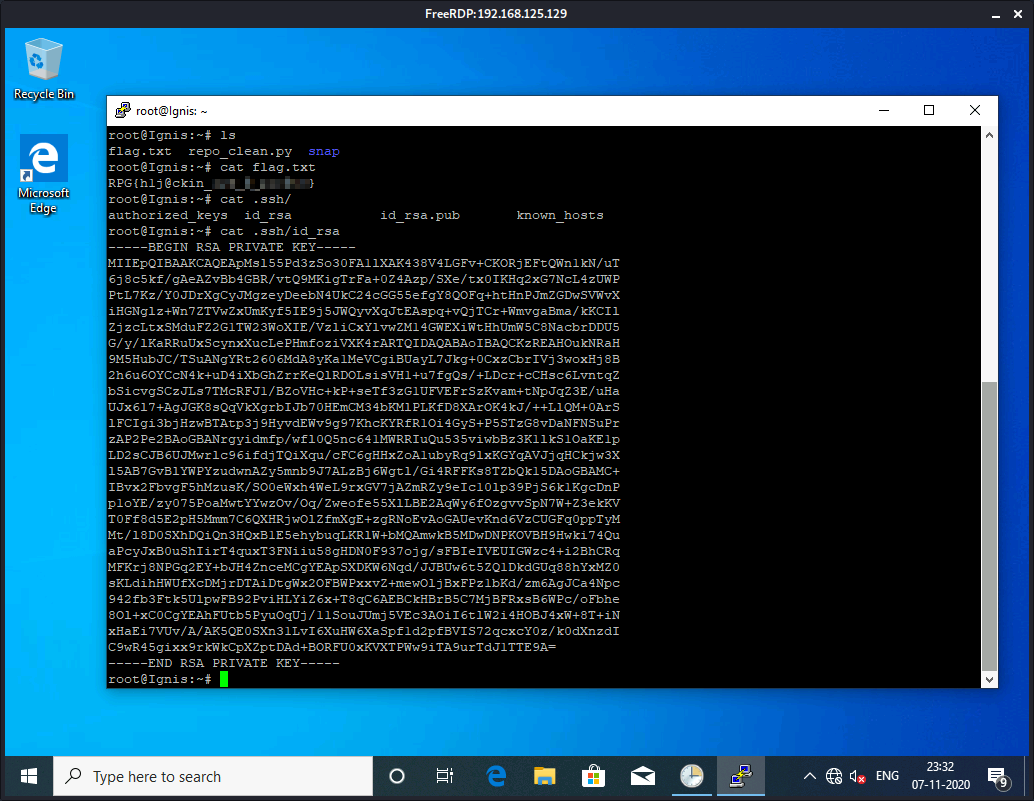This screenshot has width=1034, height=801.
Task: Open Microsoft Edge from the taskbar
Action: tap(495, 776)
